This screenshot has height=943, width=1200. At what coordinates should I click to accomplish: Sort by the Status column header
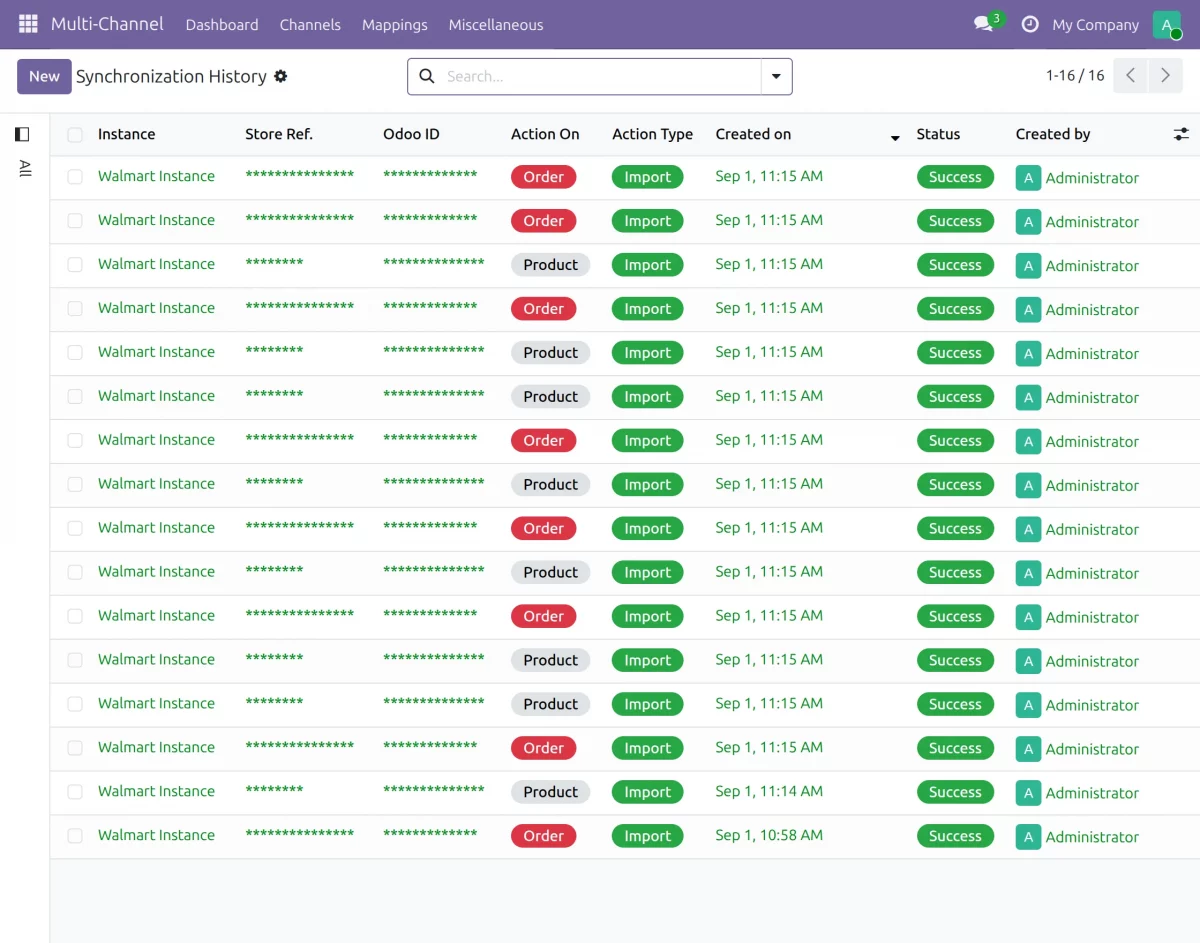938,134
